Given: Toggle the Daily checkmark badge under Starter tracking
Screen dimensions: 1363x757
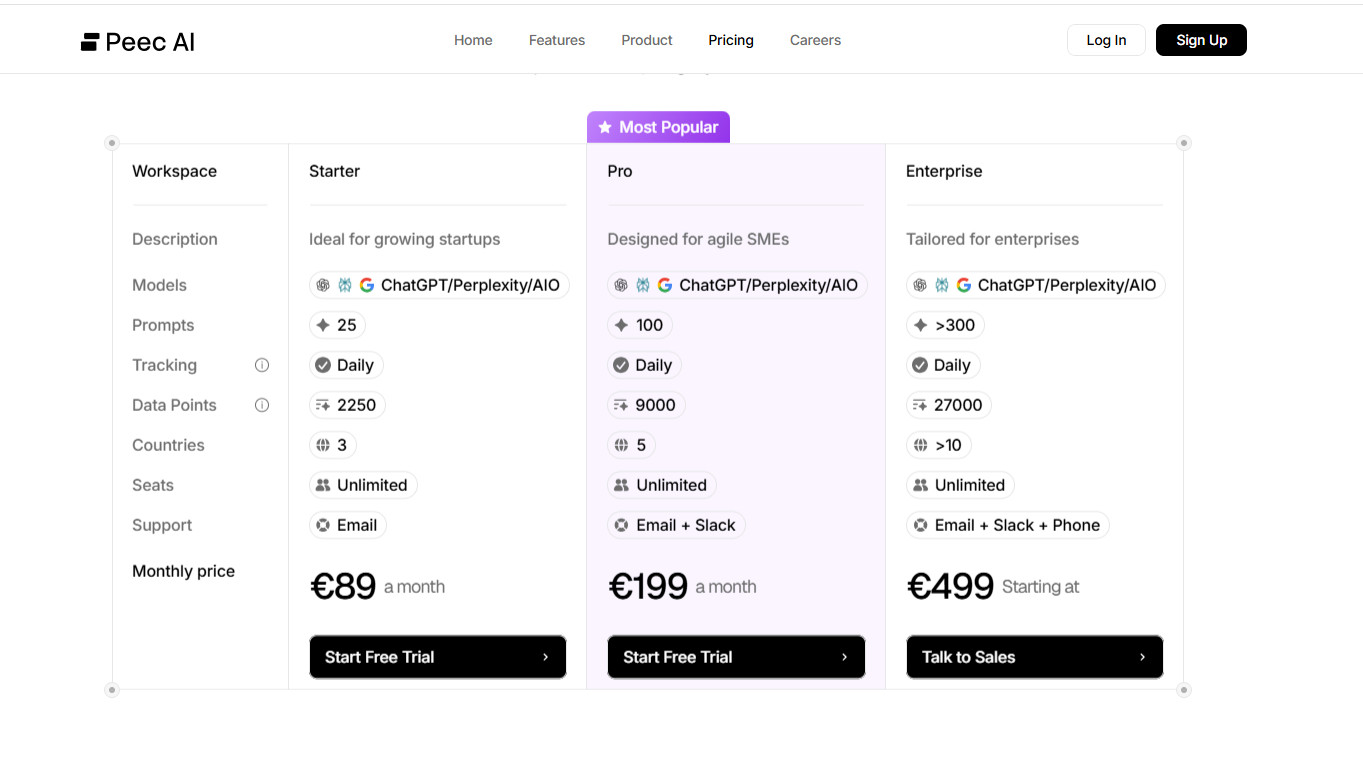Looking at the screenshot, I should coord(346,364).
